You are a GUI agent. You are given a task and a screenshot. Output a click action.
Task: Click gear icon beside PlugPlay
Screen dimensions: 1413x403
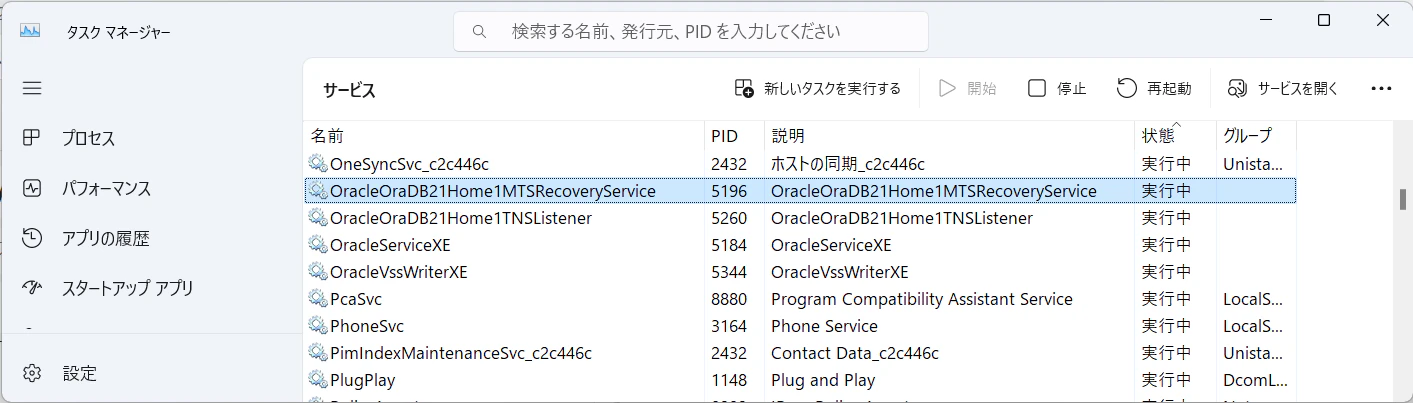[318, 379]
